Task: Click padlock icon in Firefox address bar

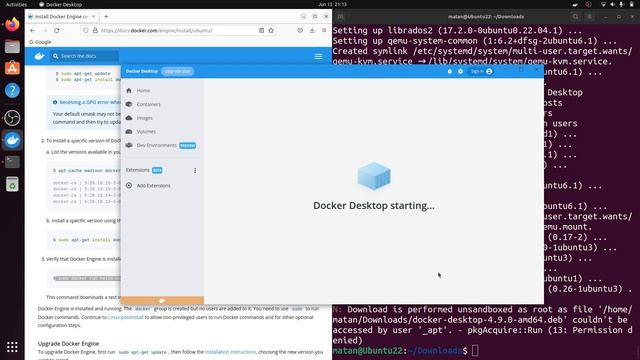Action: (95, 31)
